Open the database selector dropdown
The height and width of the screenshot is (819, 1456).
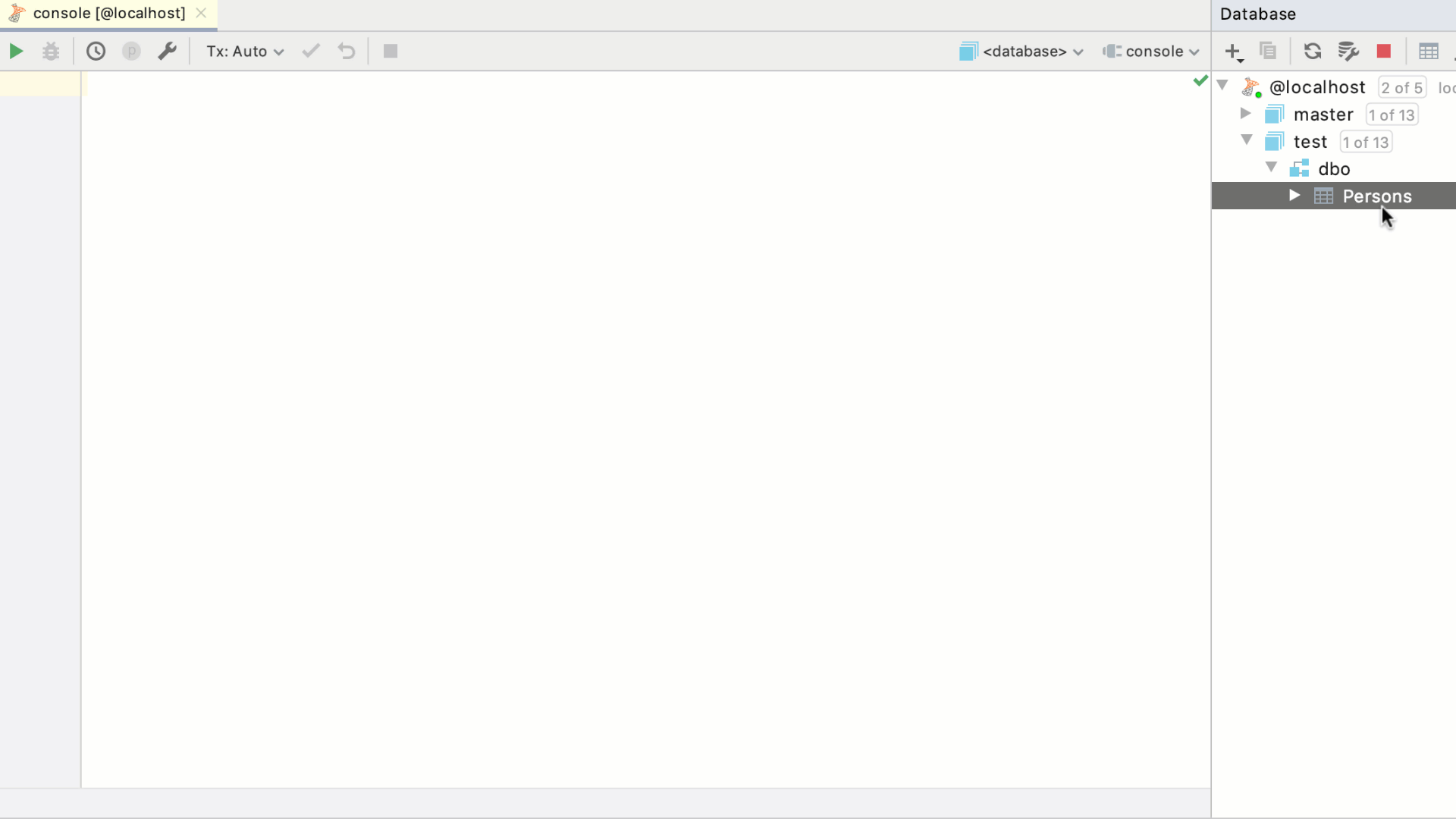pyautogui.click(x=1022, y=51)
